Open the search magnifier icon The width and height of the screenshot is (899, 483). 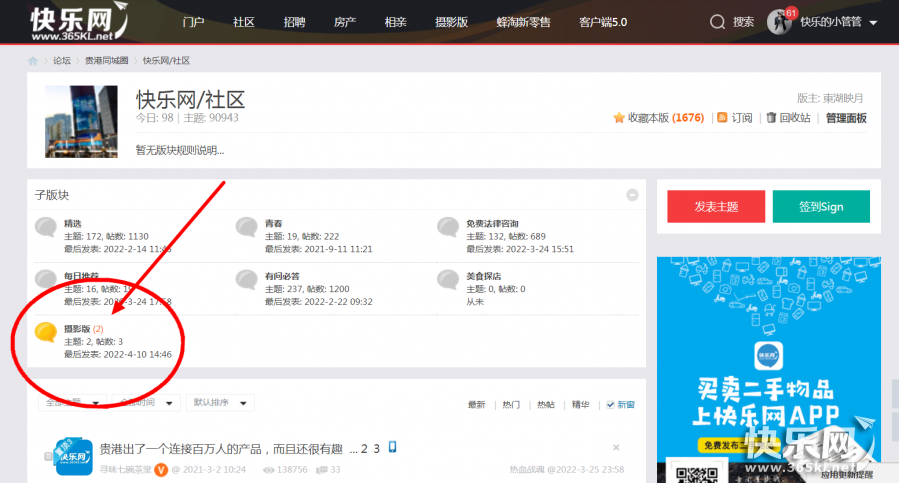pyautogui.click(x=717, y=22)
